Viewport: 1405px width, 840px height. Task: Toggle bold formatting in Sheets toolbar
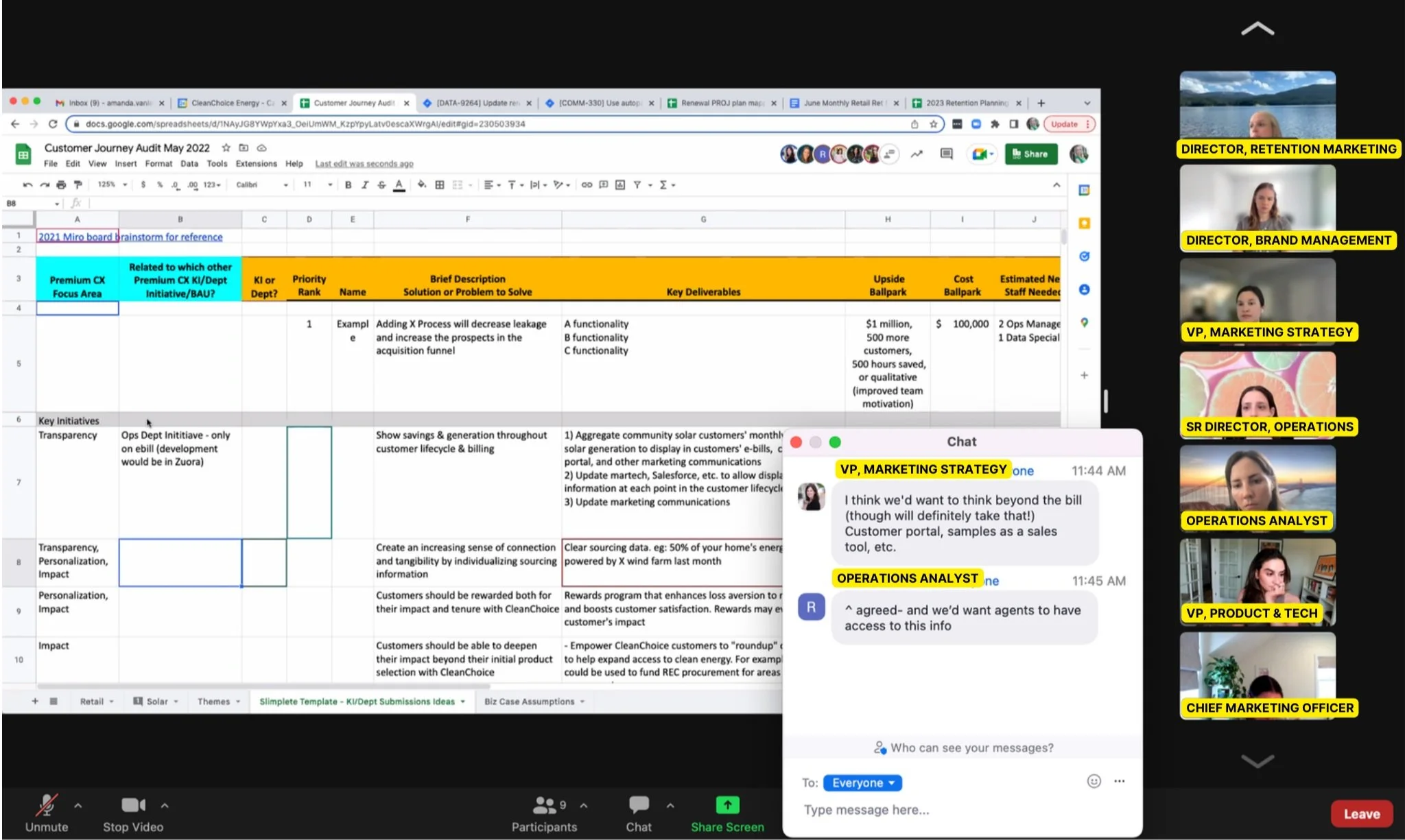349,184
